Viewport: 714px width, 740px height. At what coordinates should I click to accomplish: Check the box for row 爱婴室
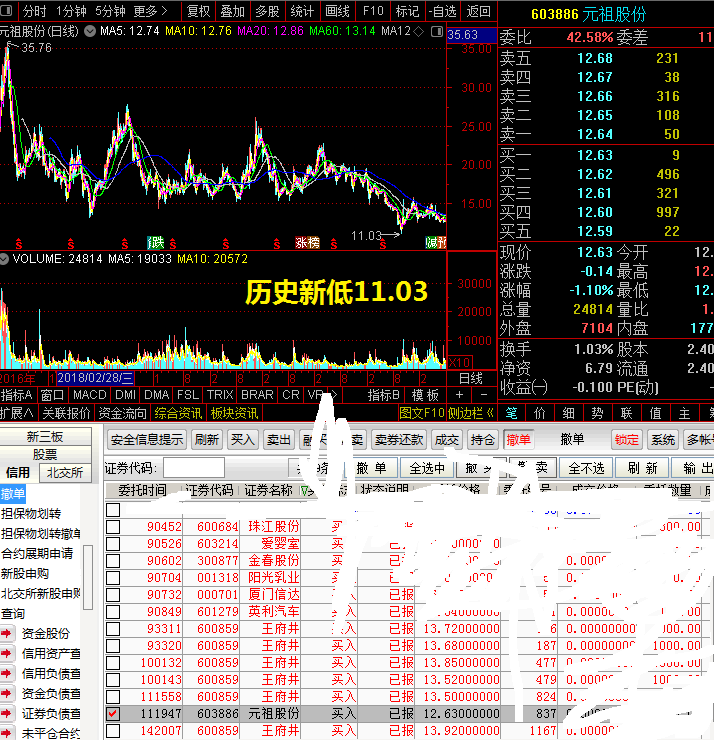tap(113, 544)
